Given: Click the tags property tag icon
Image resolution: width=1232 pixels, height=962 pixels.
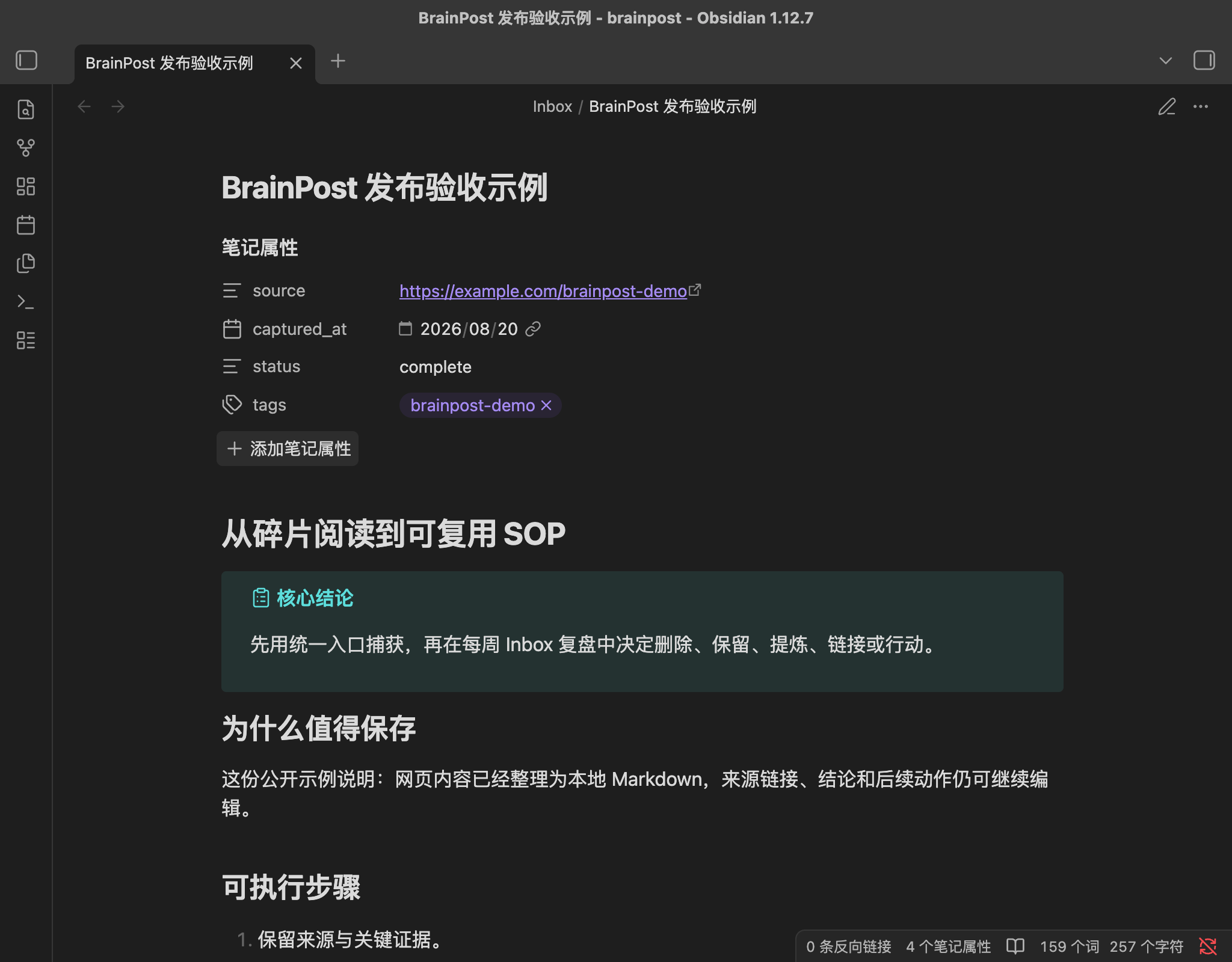Looking at the screenshot, I should click(x=232, y=405).
